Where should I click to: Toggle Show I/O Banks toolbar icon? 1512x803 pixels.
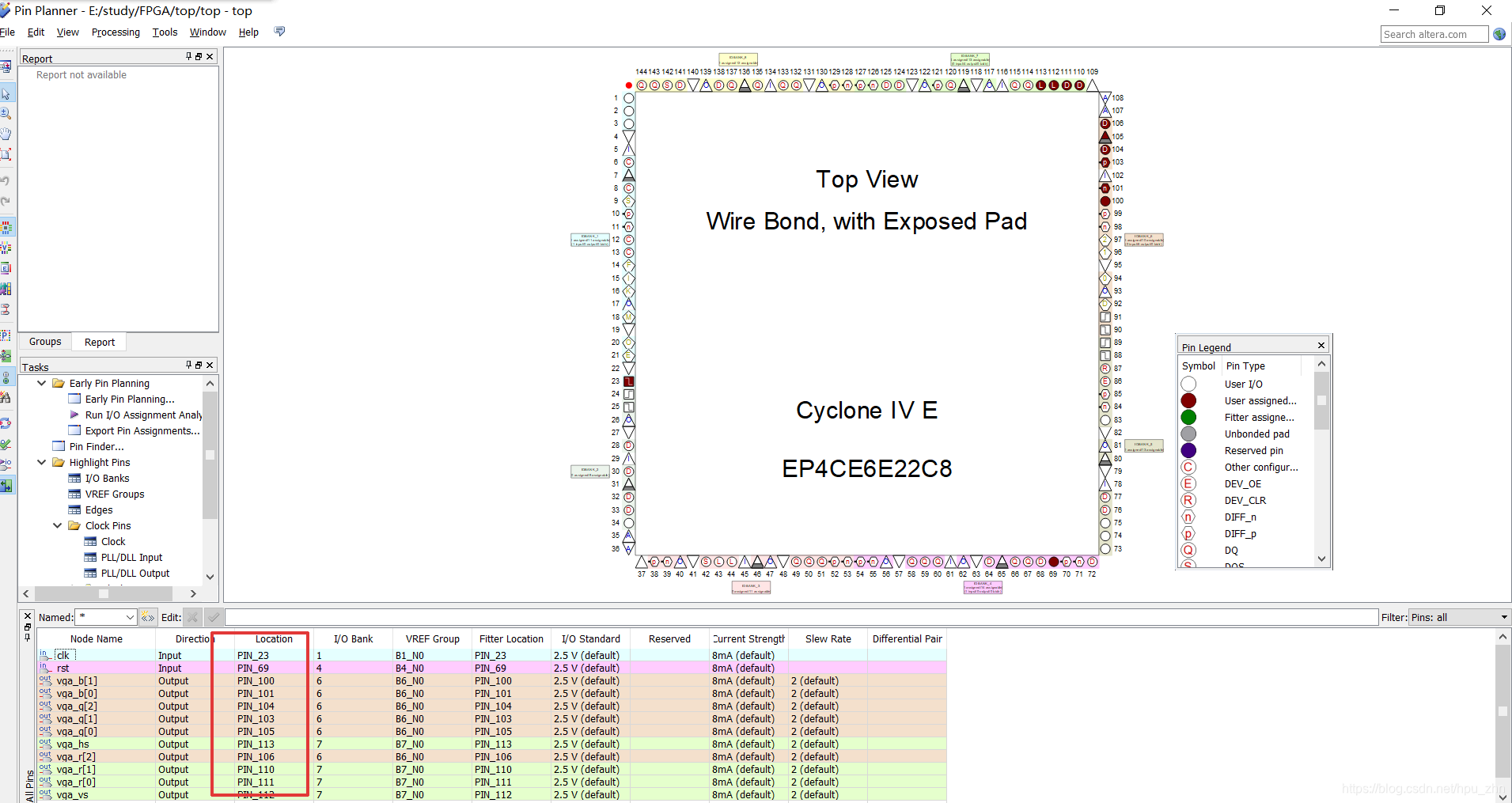pos(6,228)
